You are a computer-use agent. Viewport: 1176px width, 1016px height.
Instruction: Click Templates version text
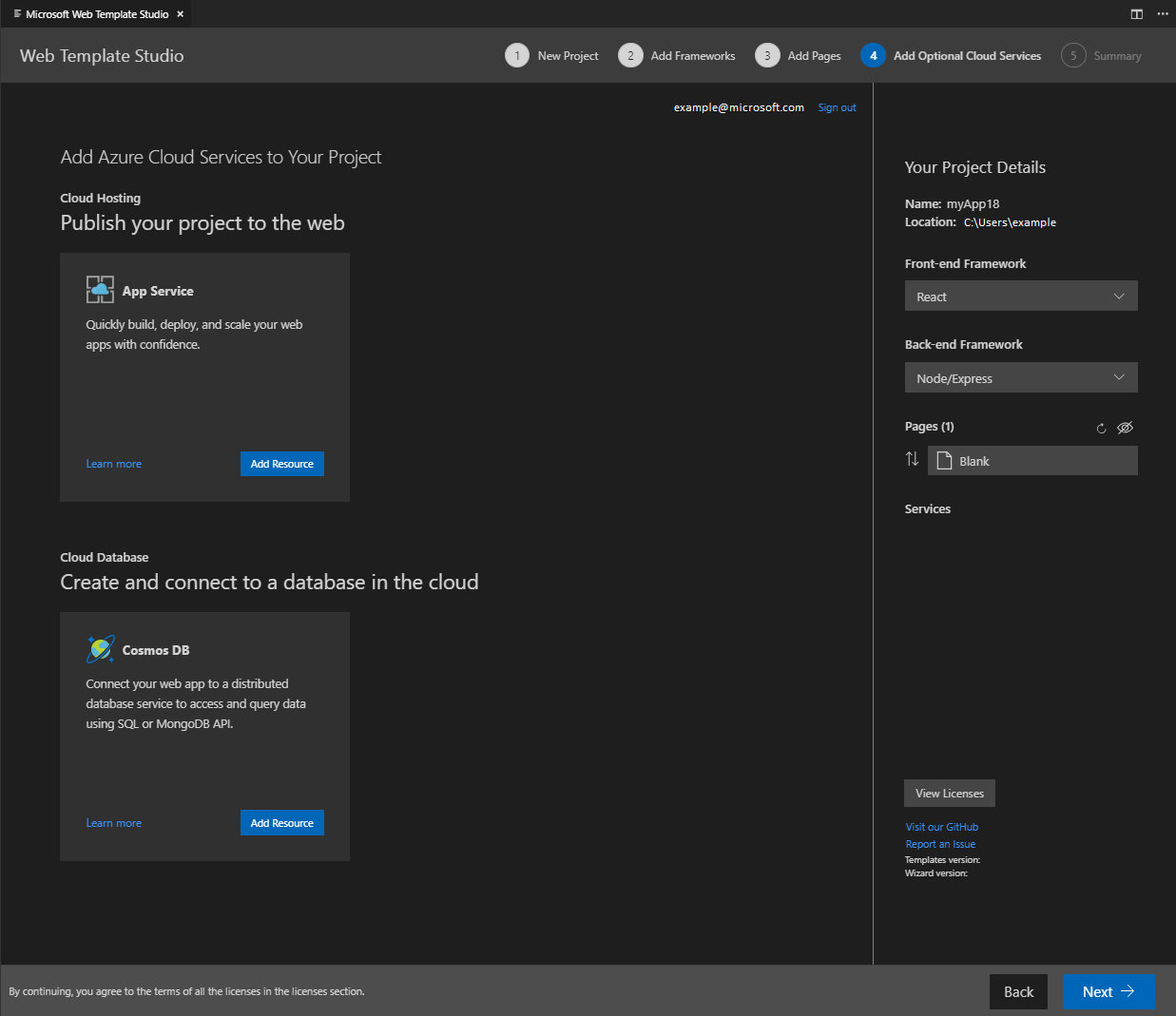942,860
